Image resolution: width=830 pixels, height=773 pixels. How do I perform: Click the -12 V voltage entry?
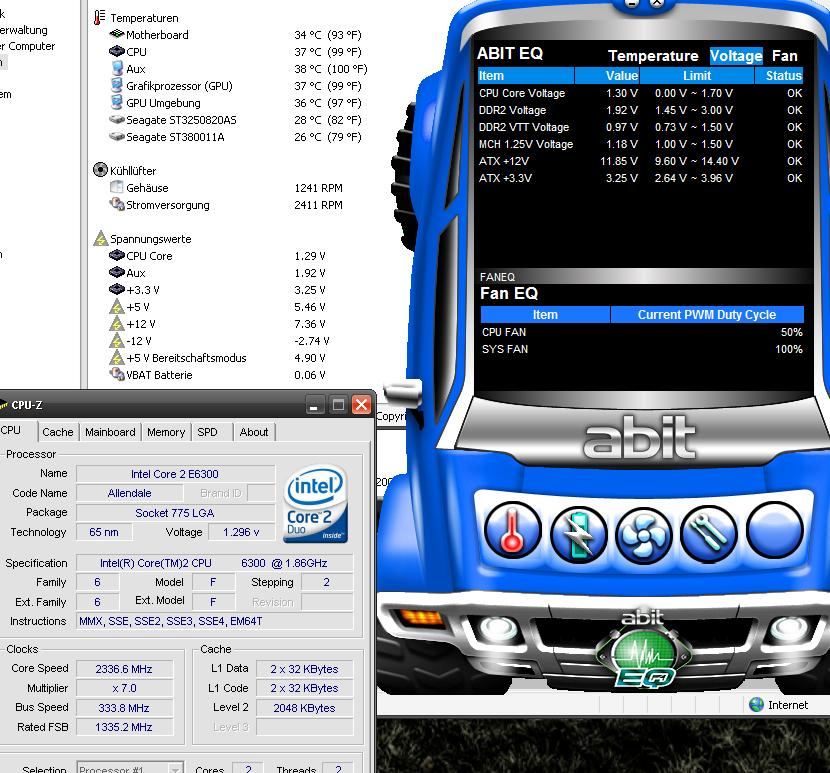[220, 340]
